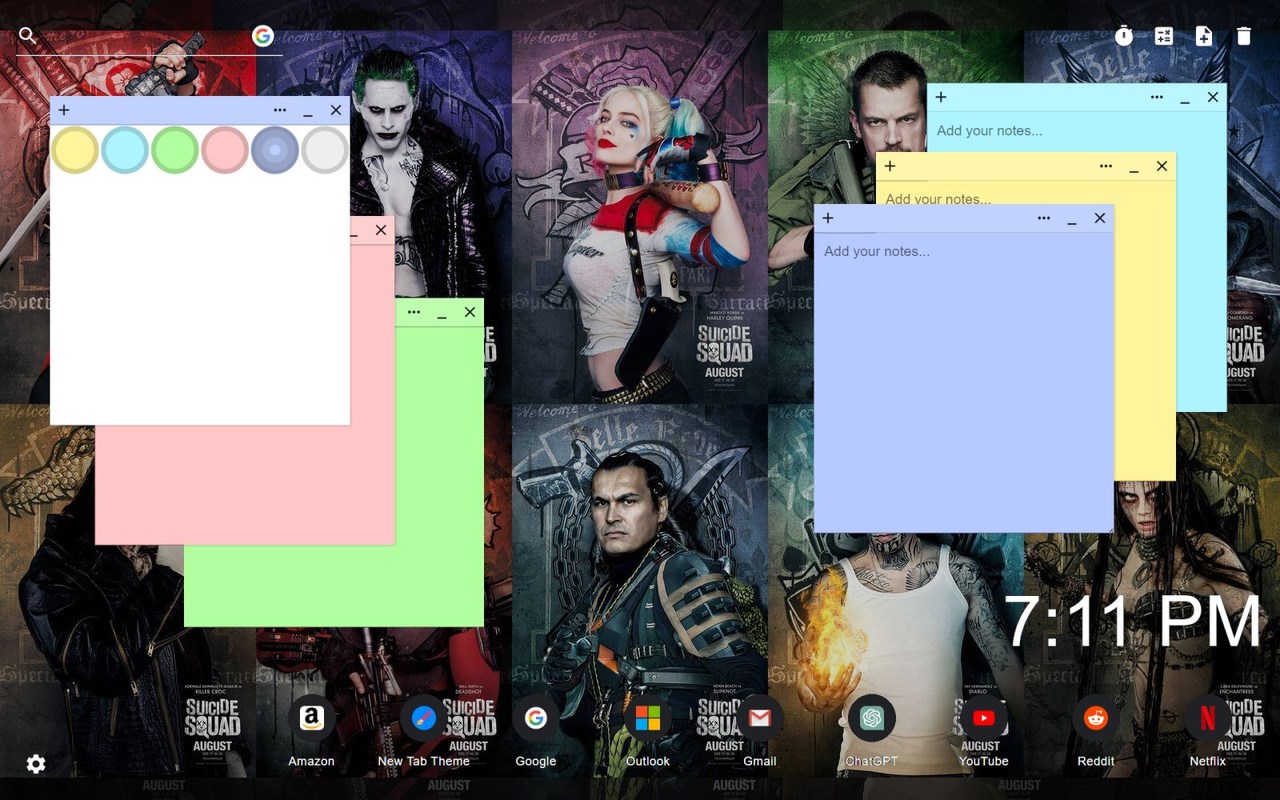Add a note from the cyan note's plus
Screen dimensions: 1280x800
tap(941, 97)
